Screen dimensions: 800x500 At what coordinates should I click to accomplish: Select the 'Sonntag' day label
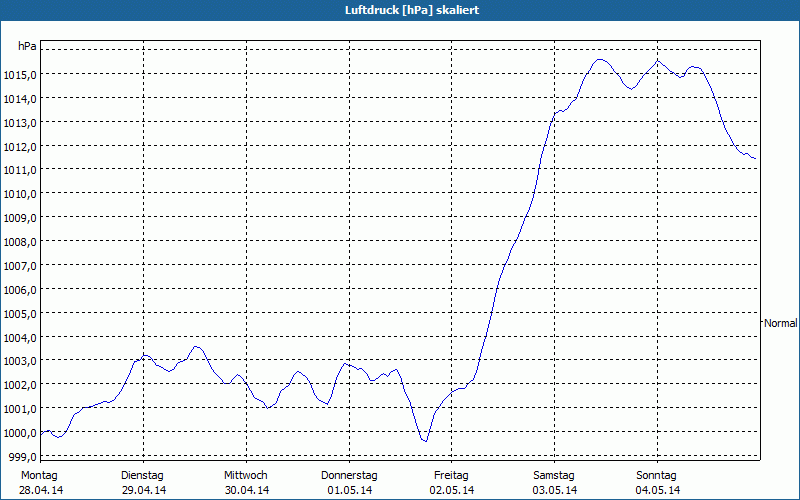click(657, 476)
